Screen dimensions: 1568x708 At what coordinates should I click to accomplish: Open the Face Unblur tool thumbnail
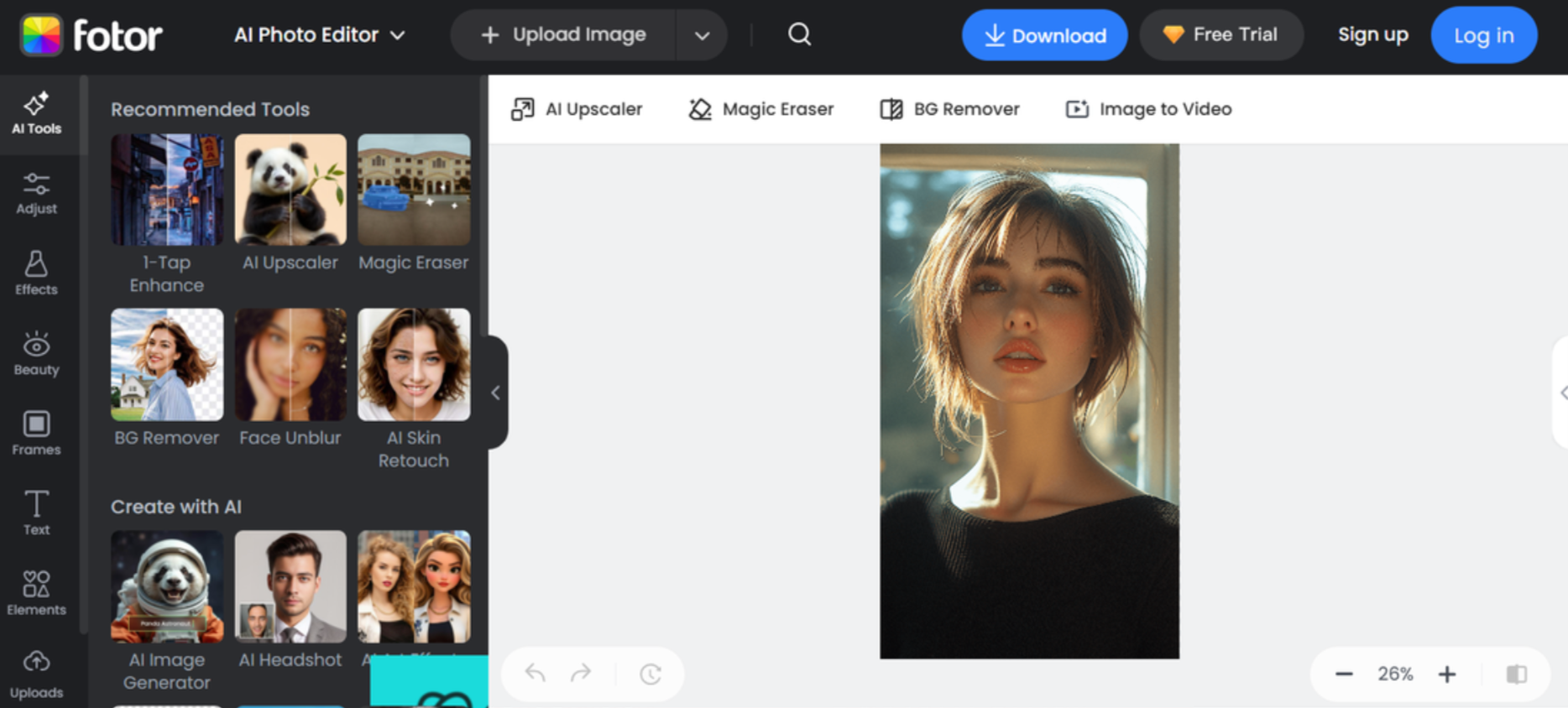[x=290, y=365]
